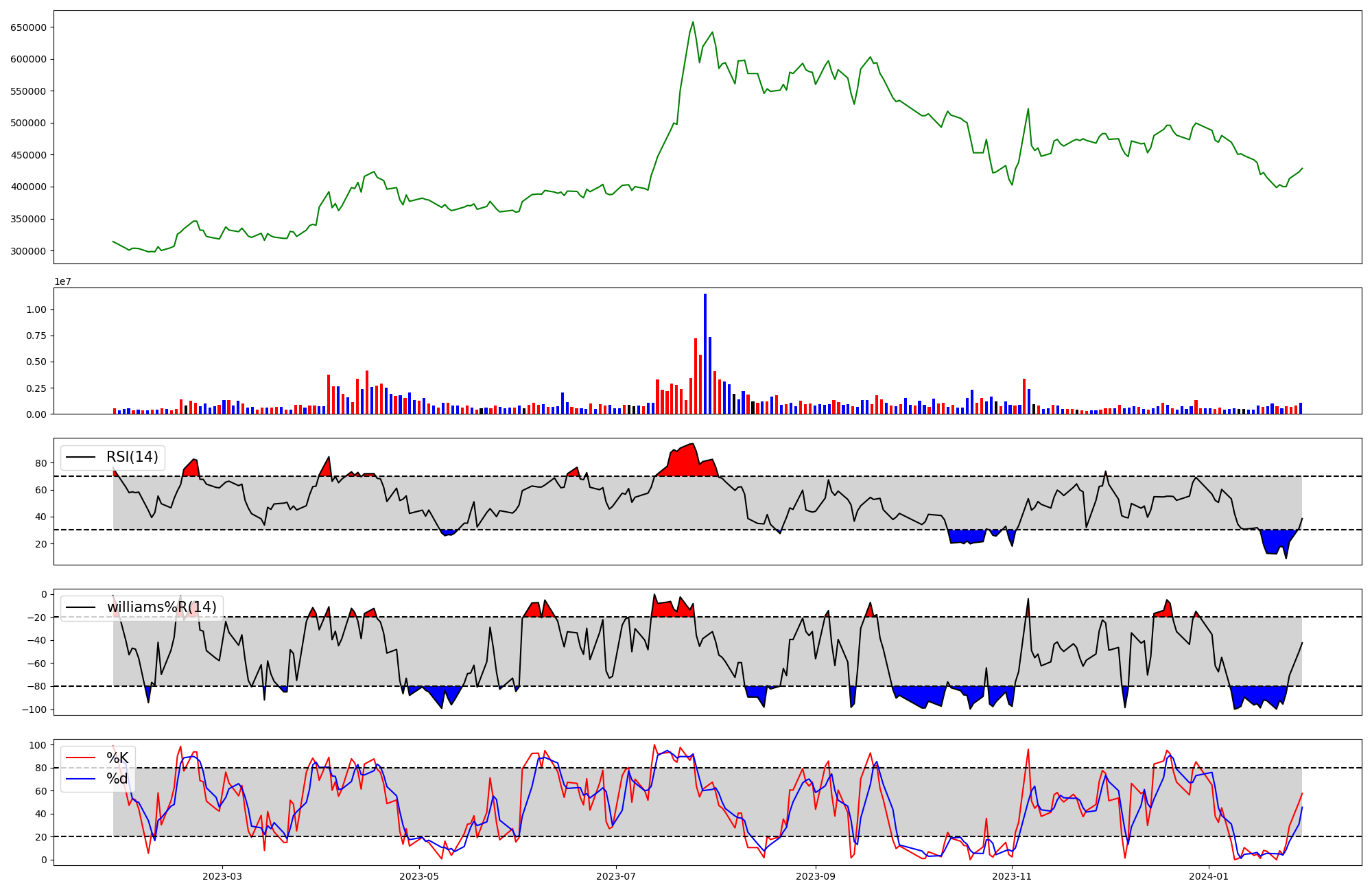Click the 2023-07 x-axis date label

point(616,876)
